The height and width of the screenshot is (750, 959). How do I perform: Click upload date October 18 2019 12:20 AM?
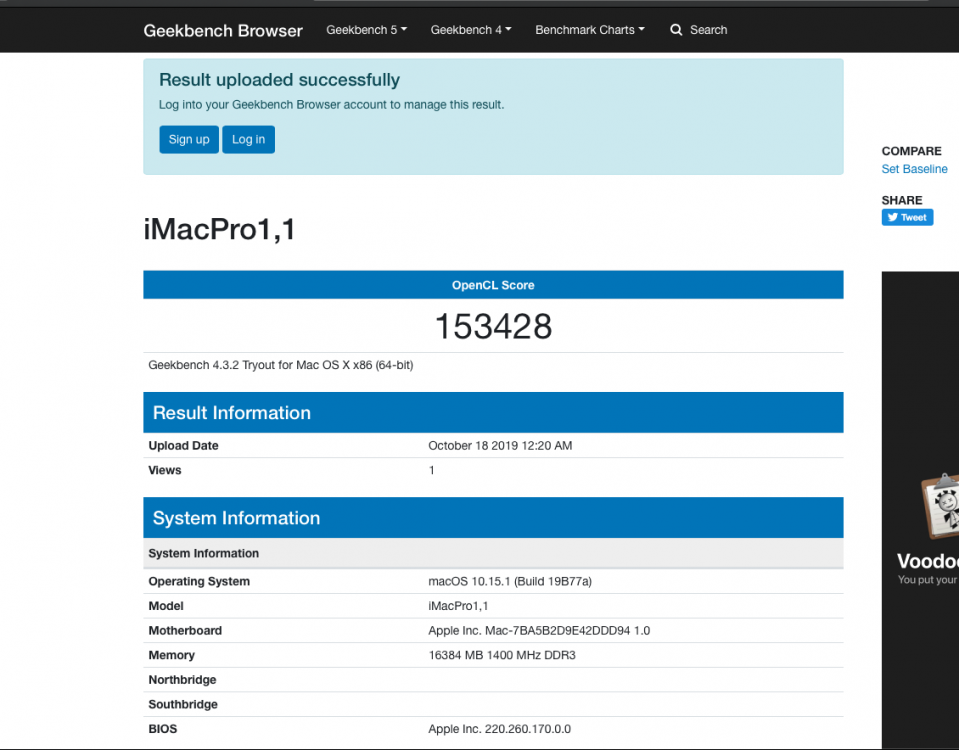tap(500, 446)
